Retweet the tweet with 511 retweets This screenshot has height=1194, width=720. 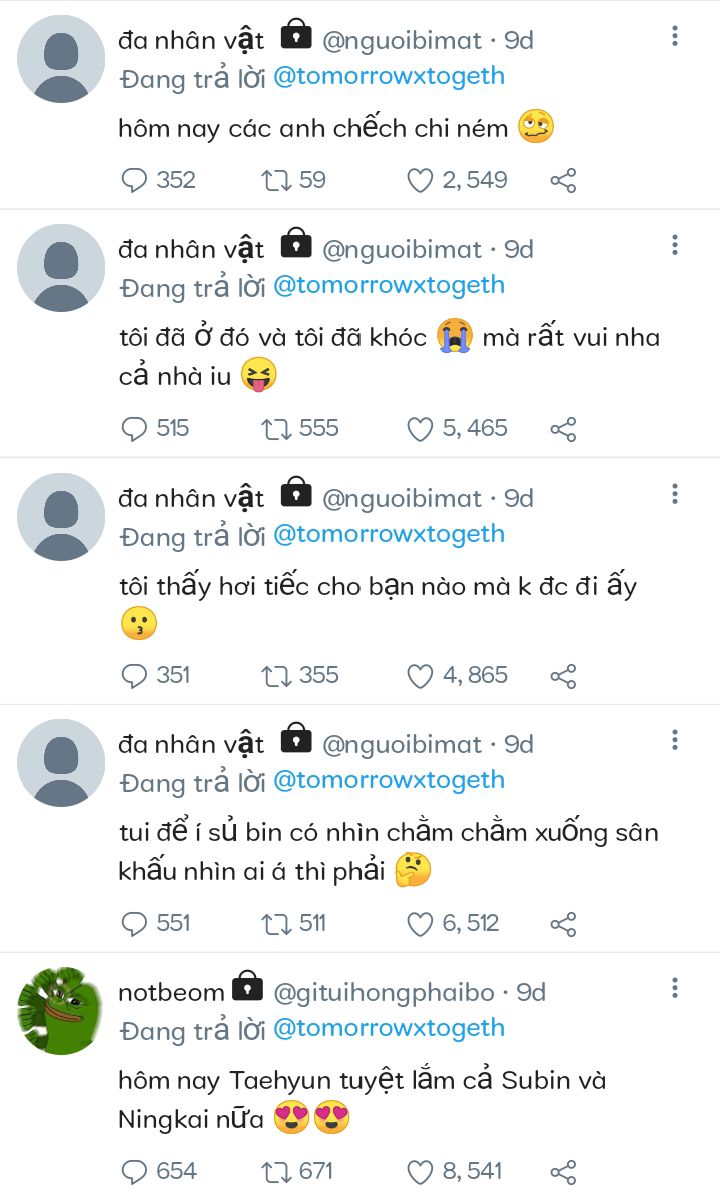point(275,923)
